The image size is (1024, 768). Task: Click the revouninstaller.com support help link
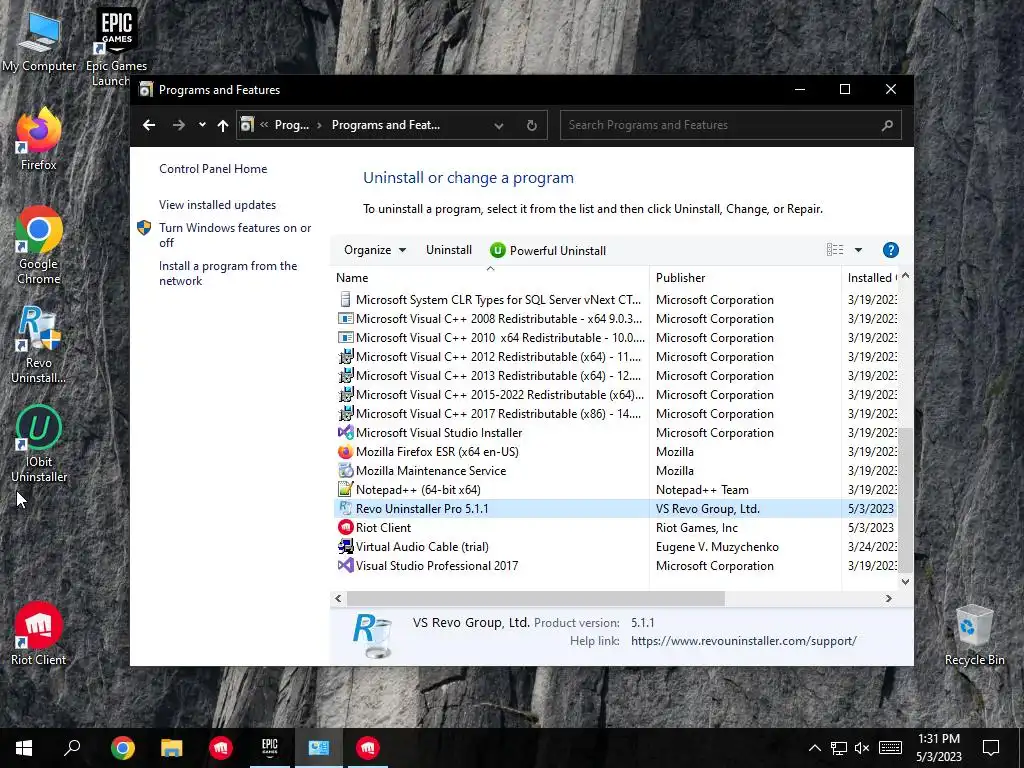744,641
